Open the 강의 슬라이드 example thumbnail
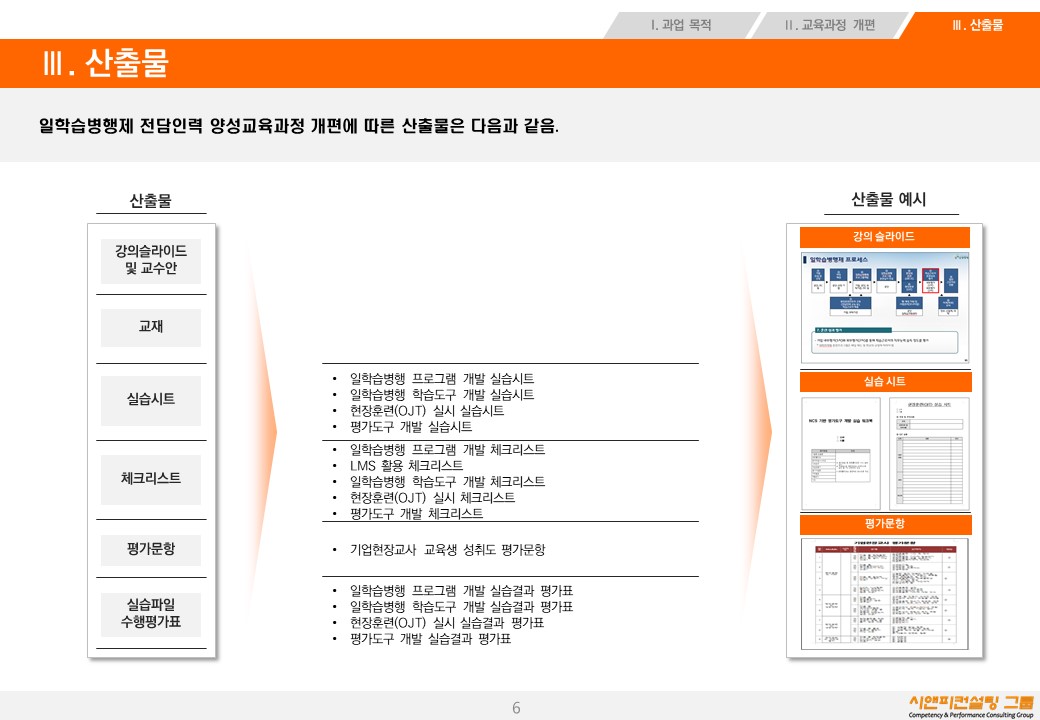Screen dimensions: 1040x720 point(885,308)
